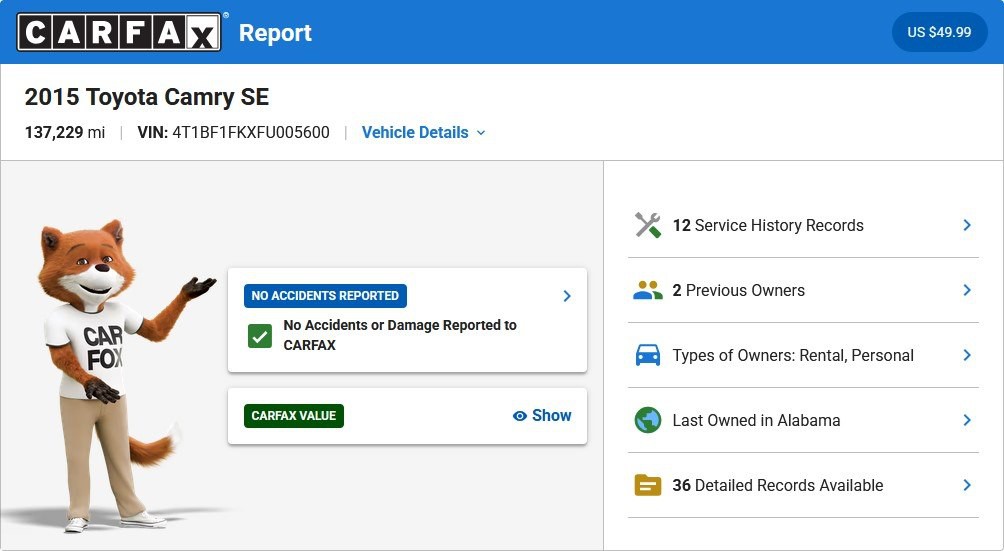The image size is (1004, 551).
Task: Show the hidden CARFAX value
Action: click(x=542, y=415)
